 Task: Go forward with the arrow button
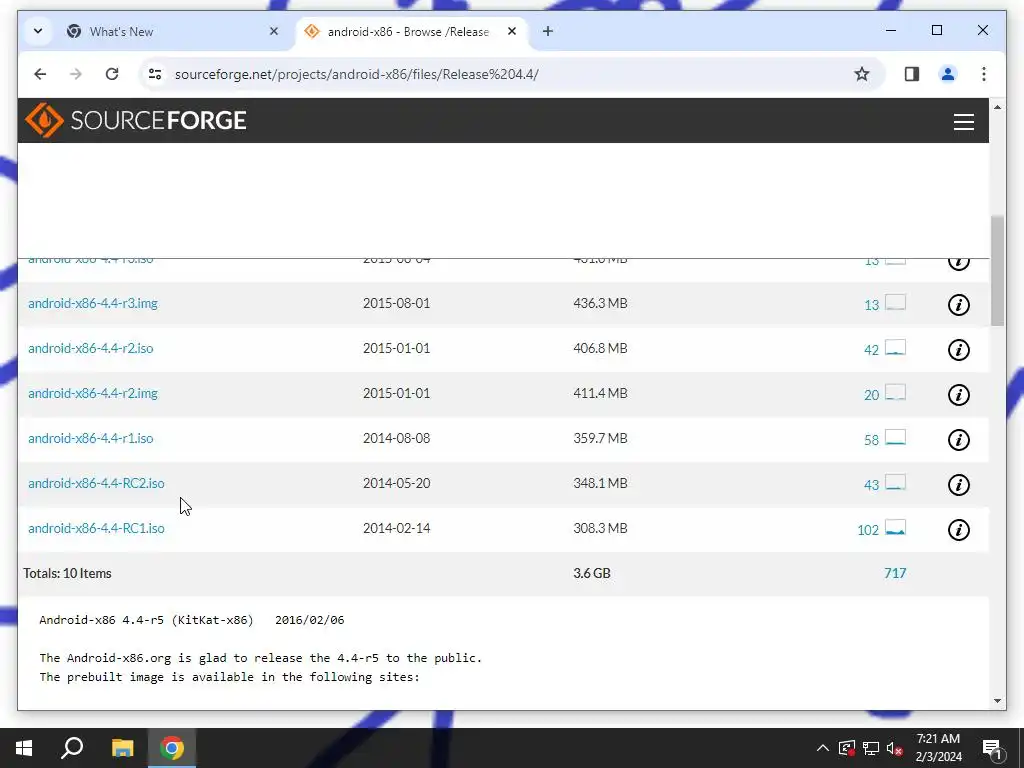(76, 74)
